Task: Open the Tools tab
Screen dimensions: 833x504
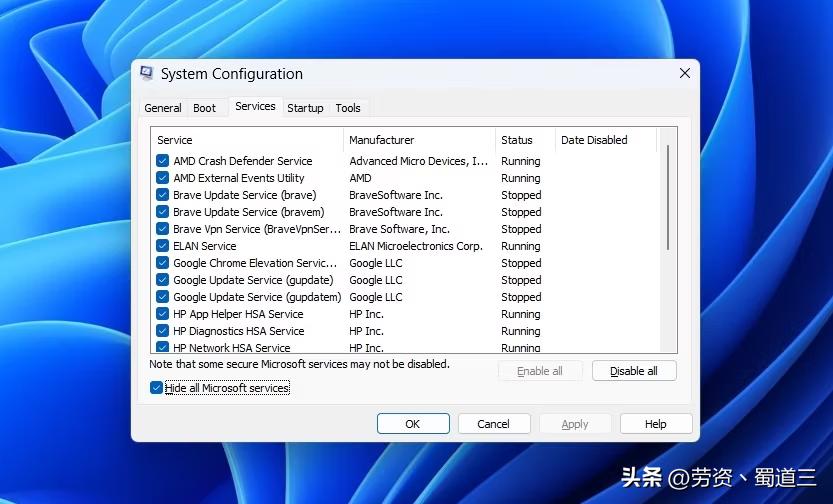Action: [348, 108]
